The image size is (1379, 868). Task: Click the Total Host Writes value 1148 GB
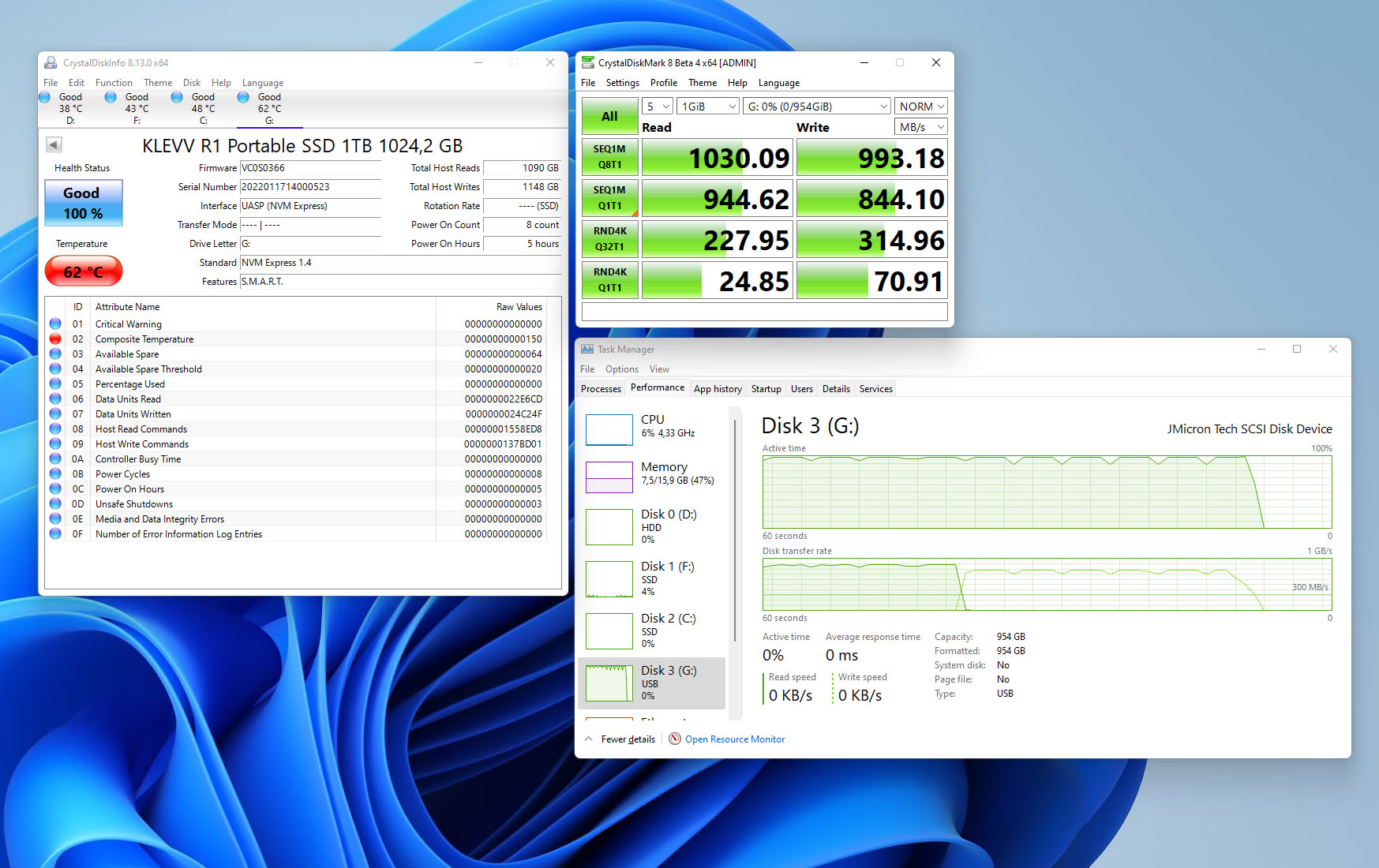click(x=522, y=187)
